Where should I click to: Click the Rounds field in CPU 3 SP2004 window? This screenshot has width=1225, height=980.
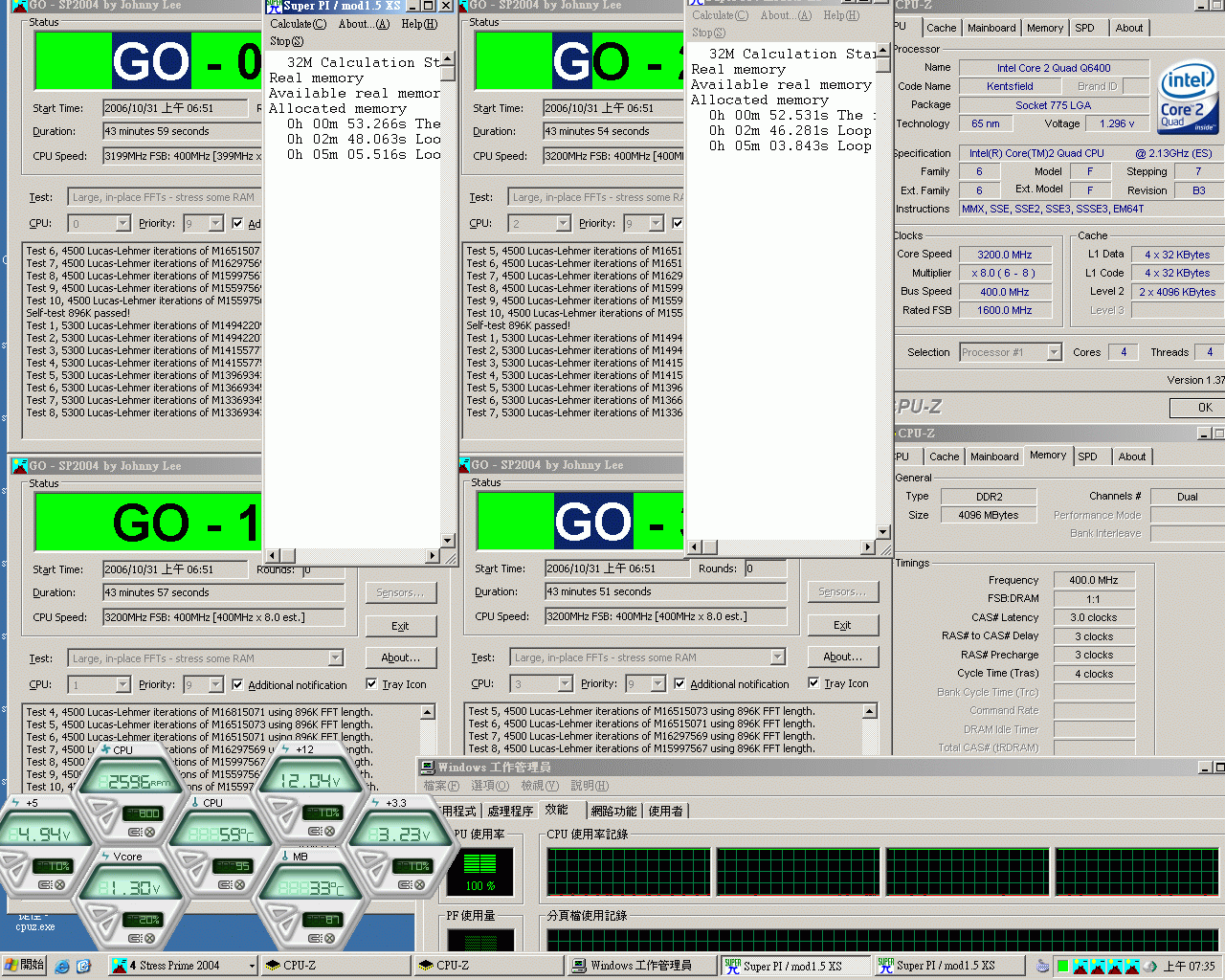[765, 568]
